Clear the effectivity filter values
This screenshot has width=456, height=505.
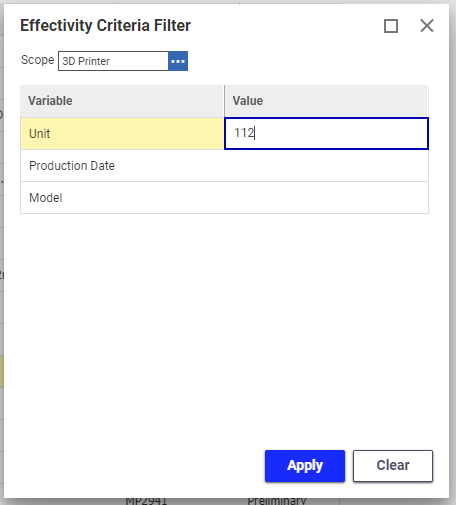[x=393, y=466]
